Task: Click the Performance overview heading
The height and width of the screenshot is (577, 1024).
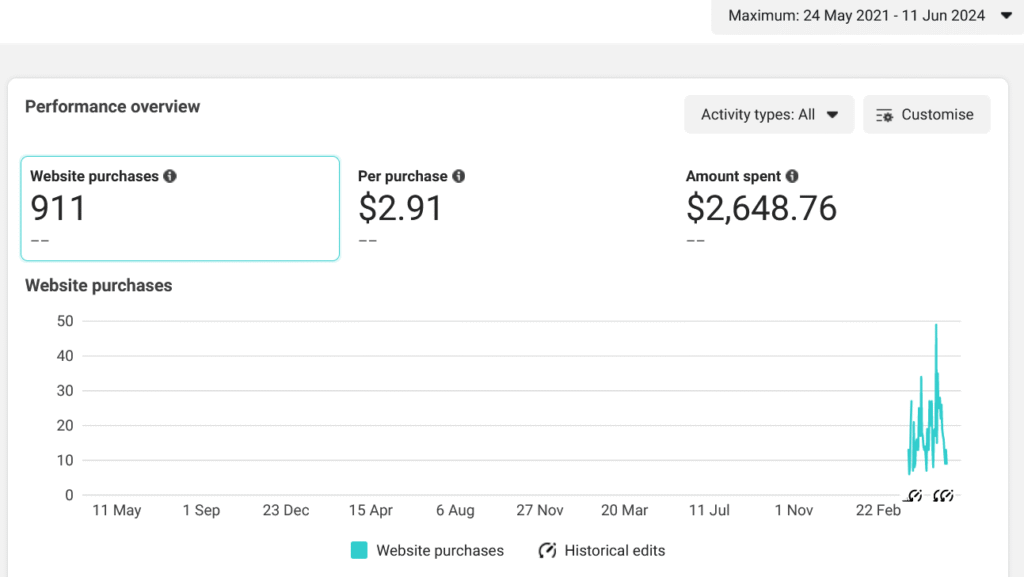Action: coord(112,107)
